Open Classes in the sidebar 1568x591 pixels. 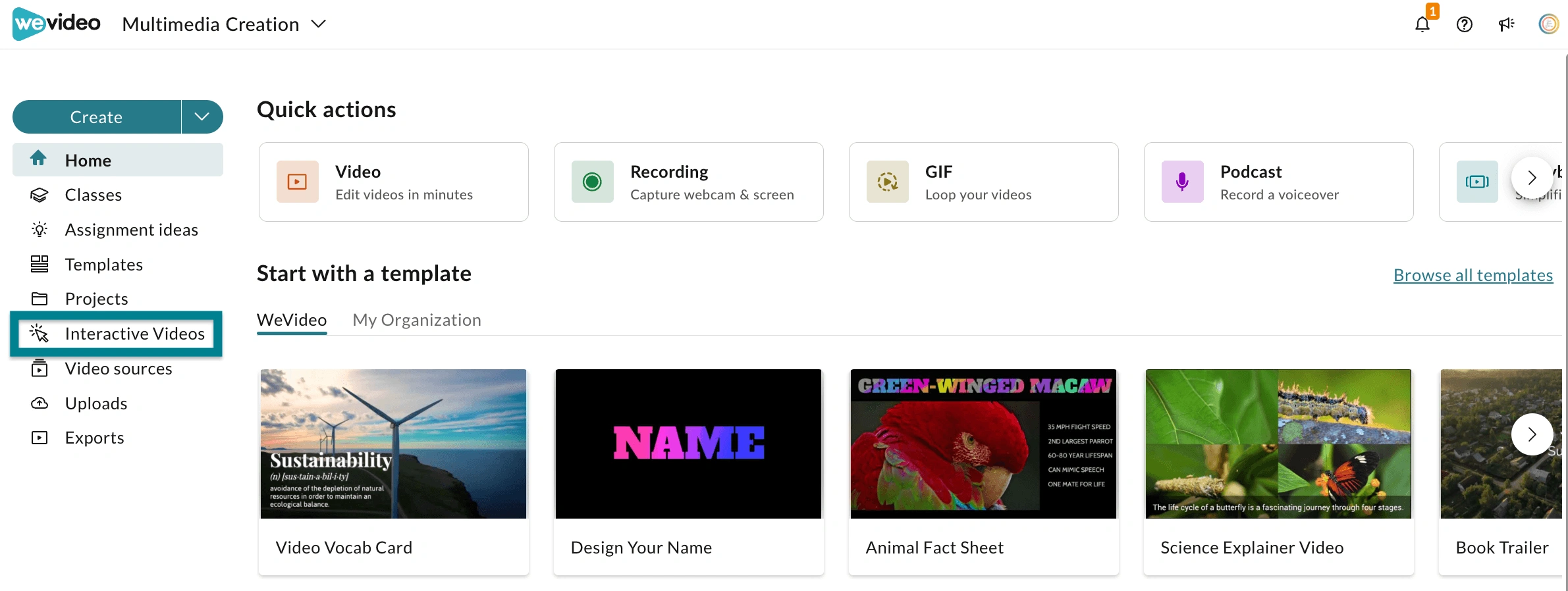tap(118, 195)
